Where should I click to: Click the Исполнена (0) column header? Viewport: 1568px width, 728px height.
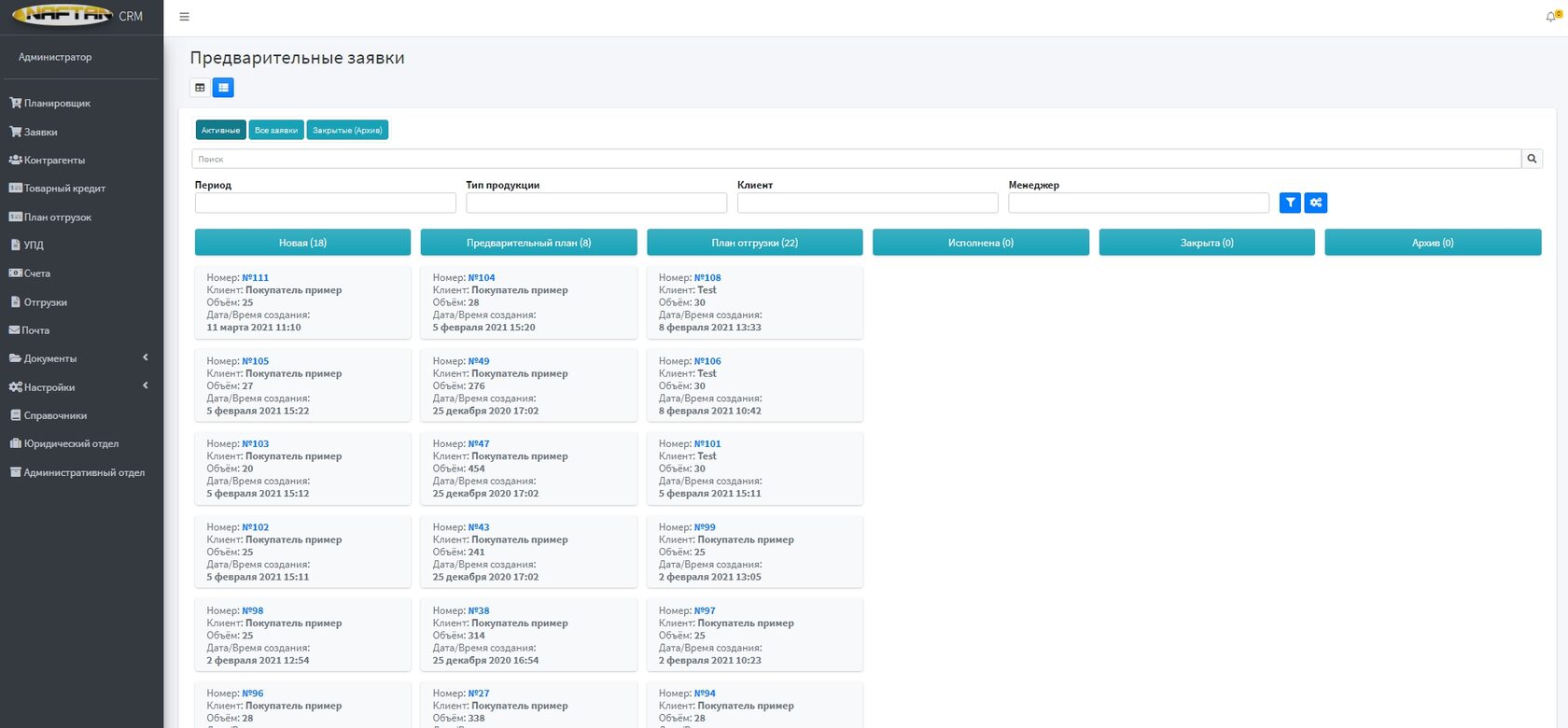981,243
